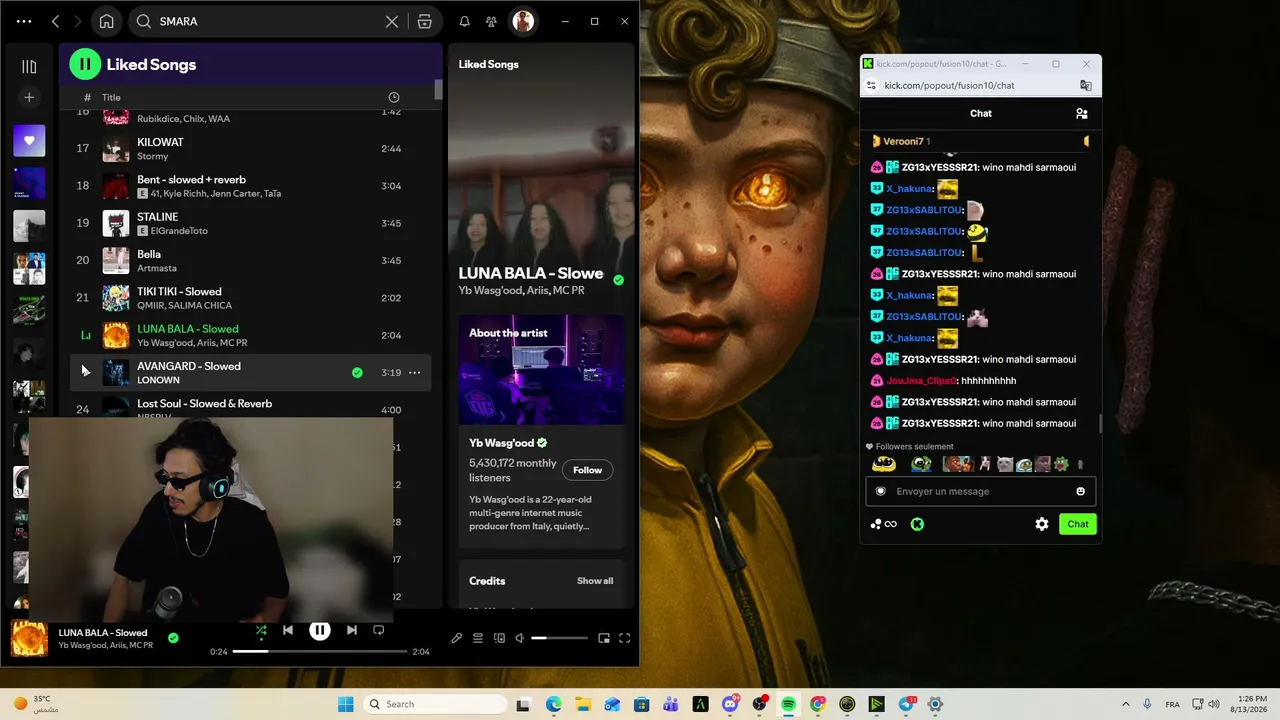Toggle liked checkmark in bottom player bar
1280x720 pixels.
173,638
